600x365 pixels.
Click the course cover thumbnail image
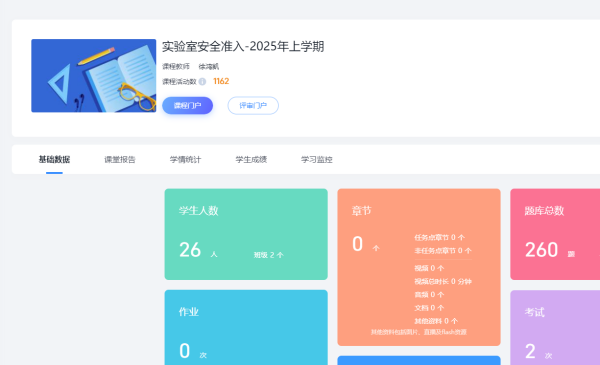pos(94,76)
